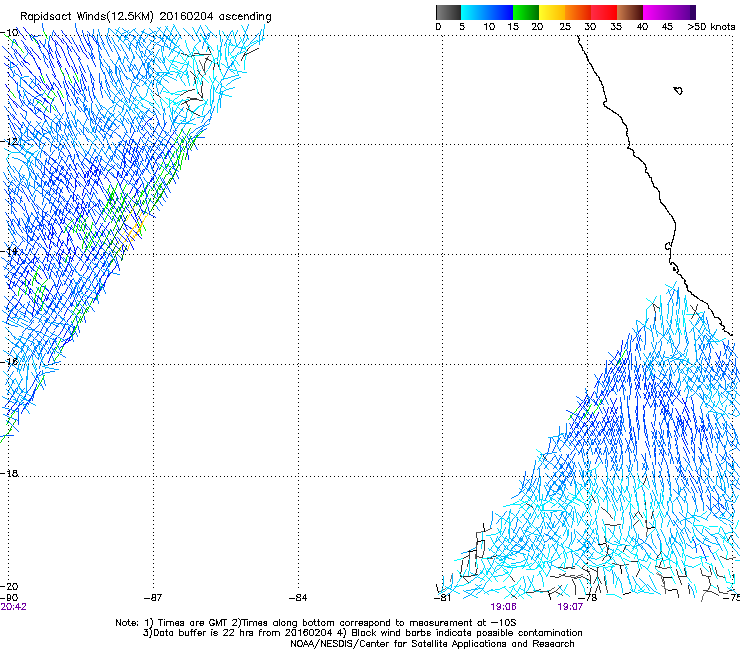Pick the brown 35–40 knots legend segment
This screenshot has width=740, height=650.
coord(630,12)
